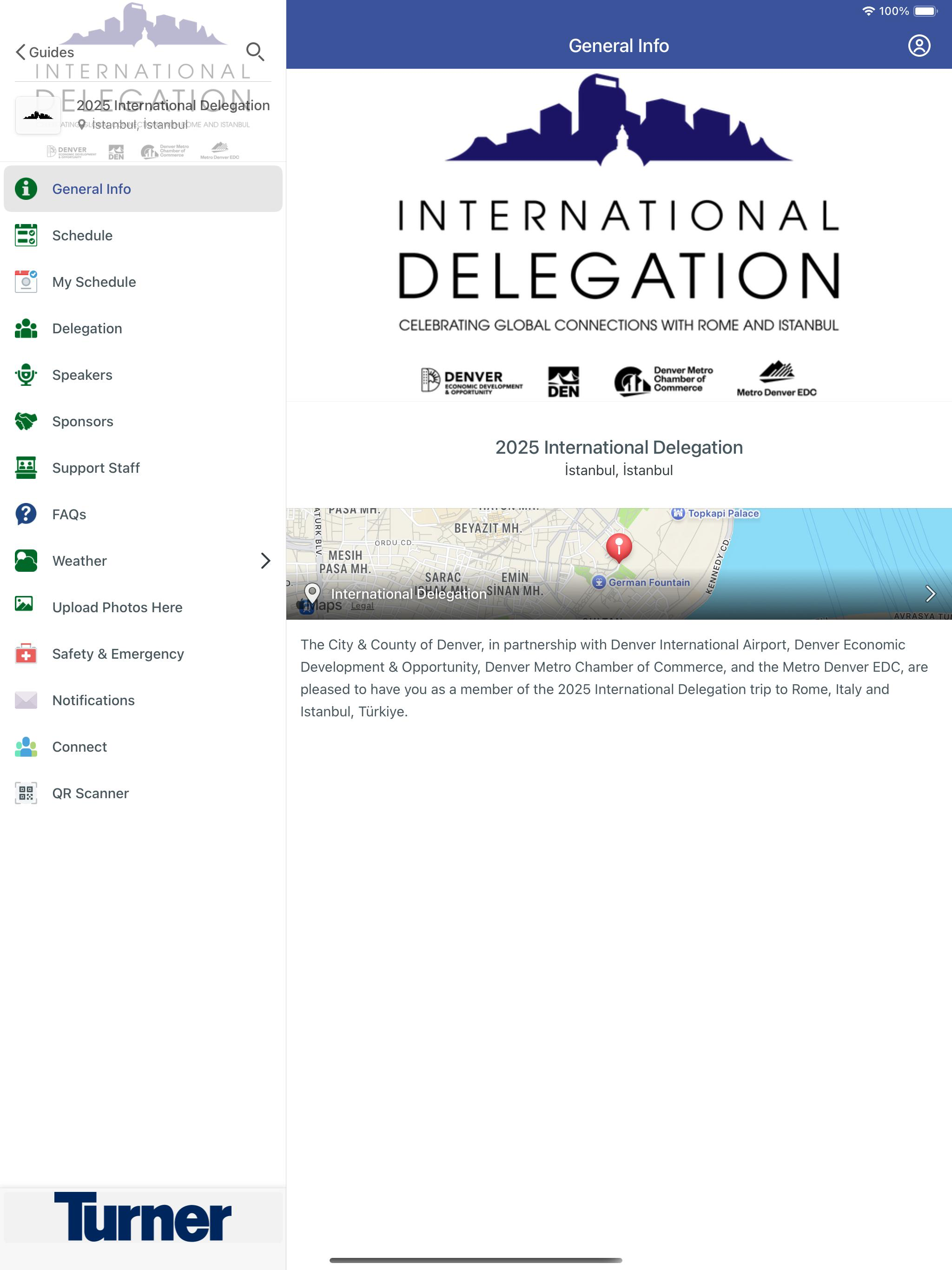Image resolution: width=952 pixels, height=1270 pixels.
Task: Tap the iOS home indicator bar
Action: pyautogui.click(x=476, y=1260)
